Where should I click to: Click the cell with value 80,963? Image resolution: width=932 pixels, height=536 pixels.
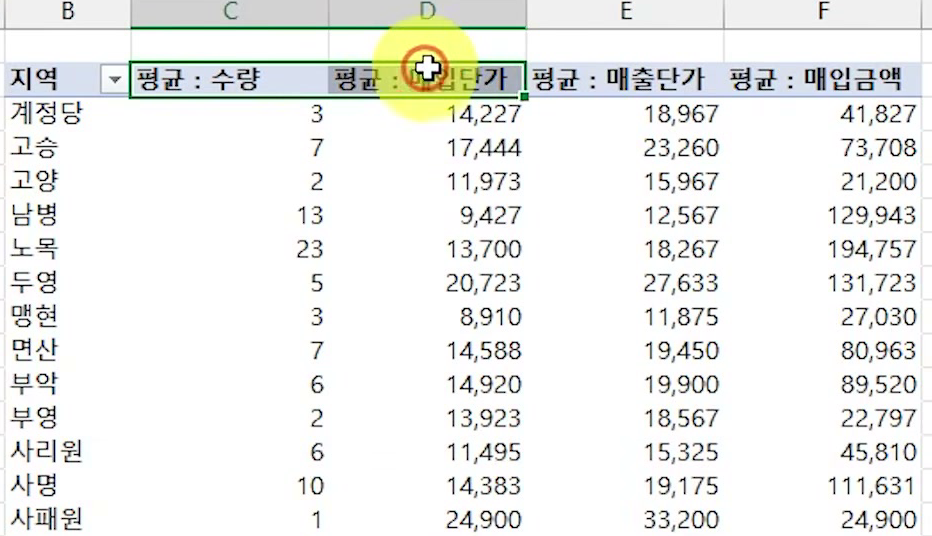[x=823, y=350]
